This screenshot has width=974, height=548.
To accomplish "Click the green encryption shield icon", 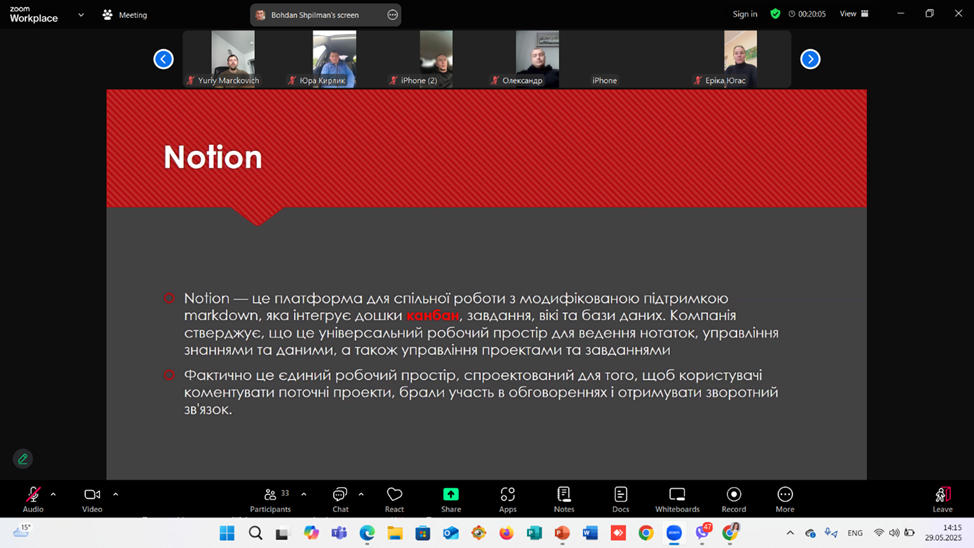I will pyautogui.click(x=775, y=14).
